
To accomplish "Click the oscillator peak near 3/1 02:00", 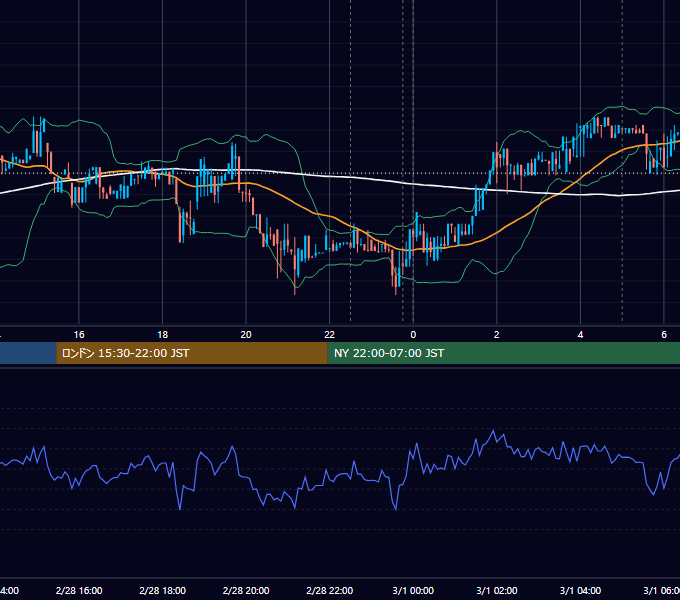I will pyautogui.click(x=494, y=430).
